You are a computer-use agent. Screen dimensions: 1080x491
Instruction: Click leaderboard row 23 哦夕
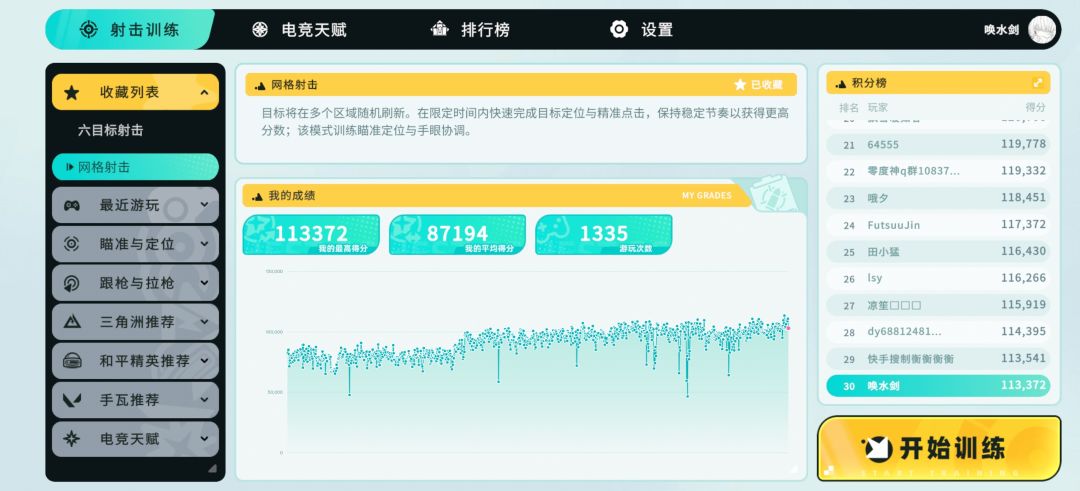tap(938, 198)
